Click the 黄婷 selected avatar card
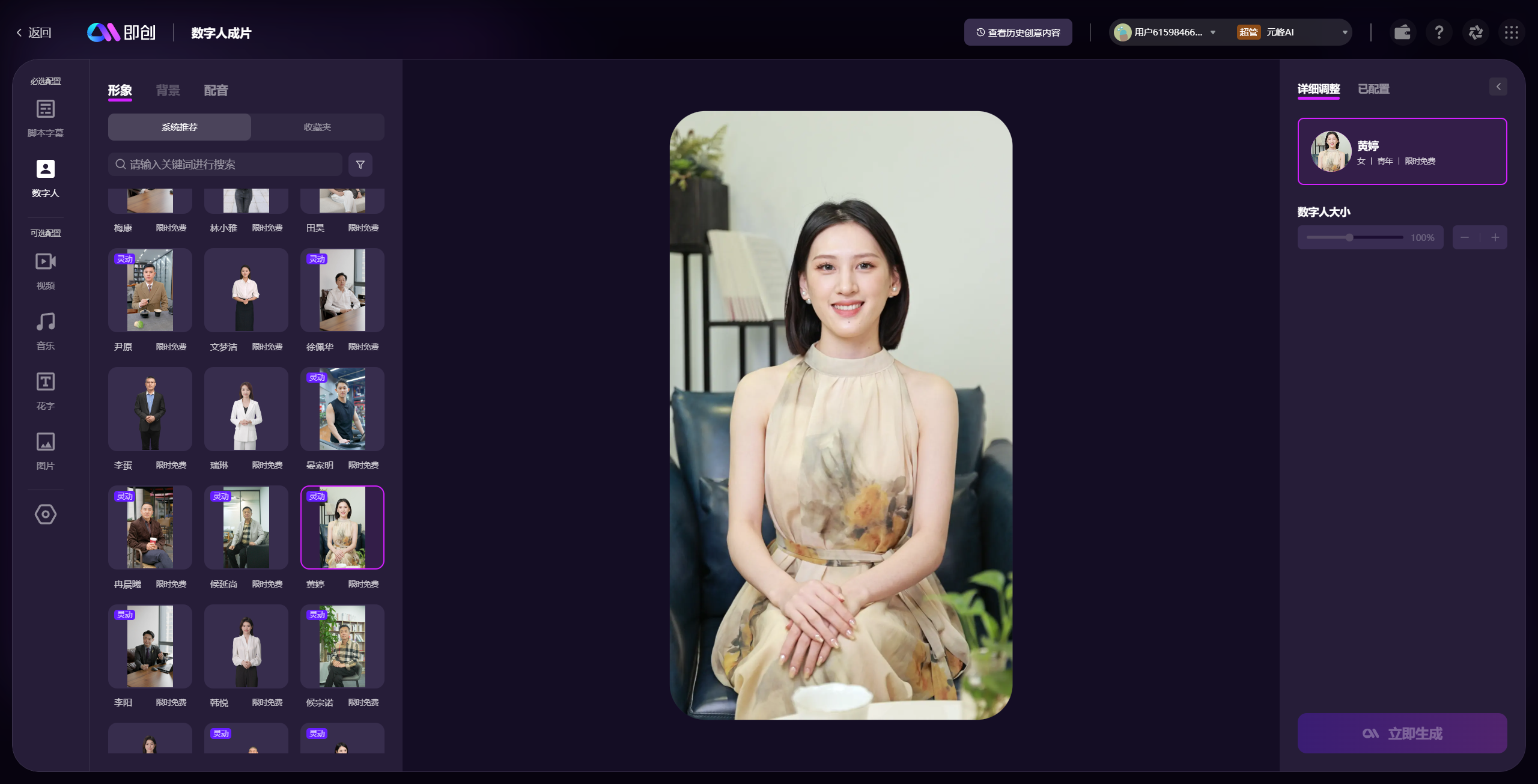 point(1402,151)
